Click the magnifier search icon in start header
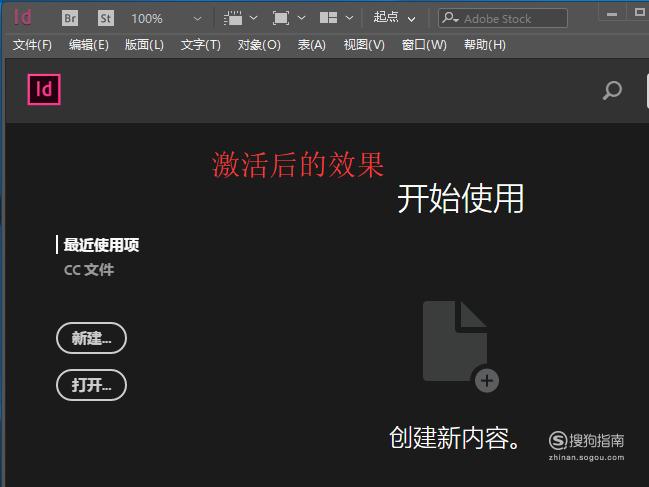 point(612,90)
